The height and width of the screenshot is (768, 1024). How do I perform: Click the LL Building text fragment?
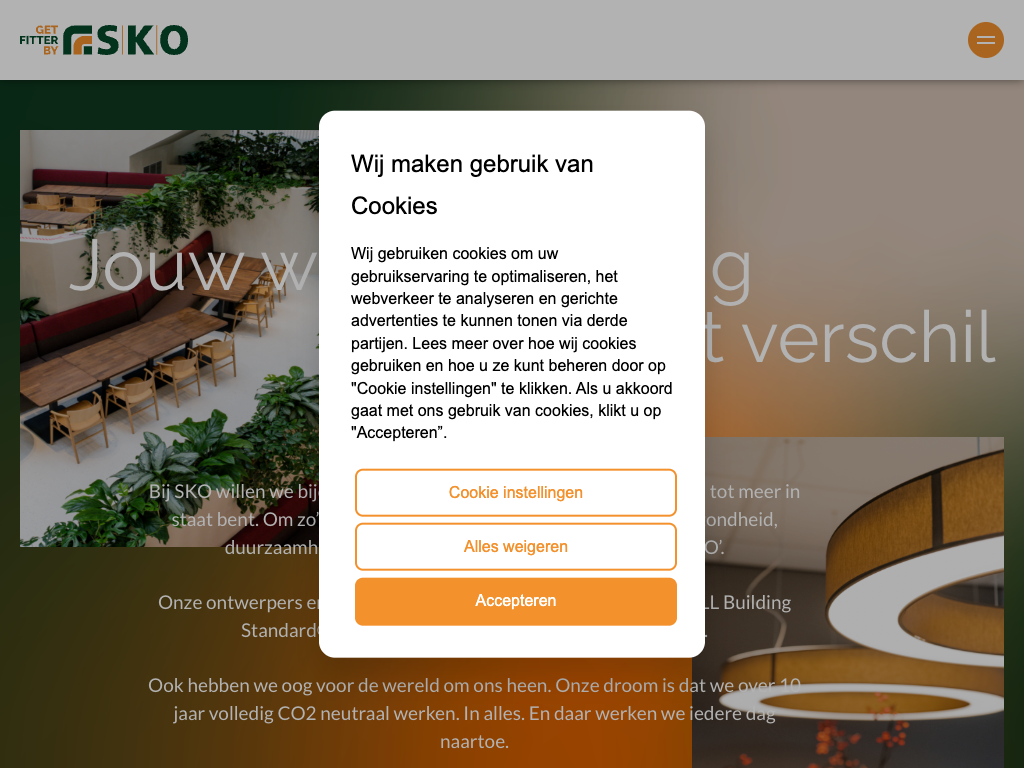pos(748,602)
